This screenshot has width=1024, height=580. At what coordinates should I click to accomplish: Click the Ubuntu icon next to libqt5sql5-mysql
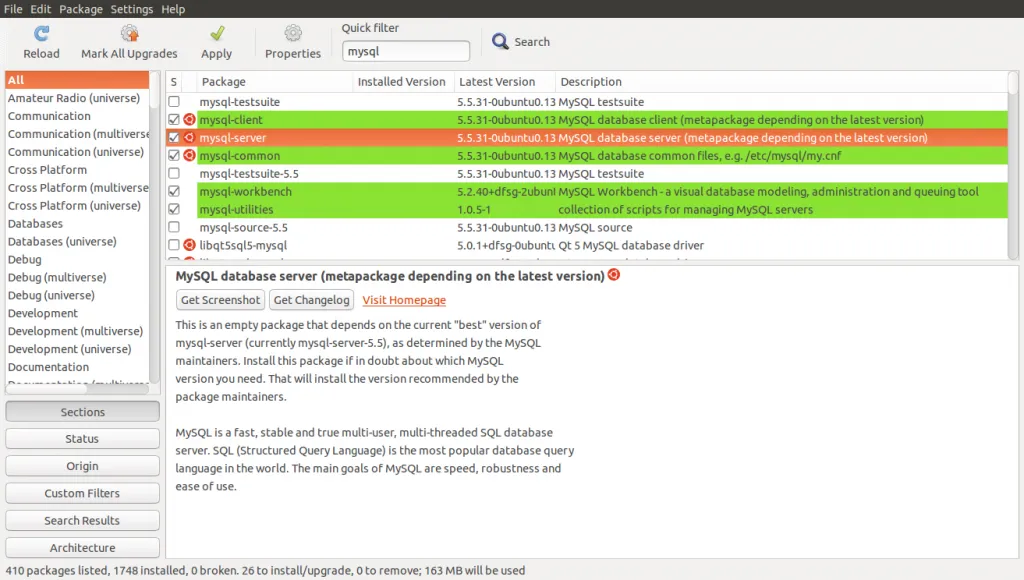pos(189,245)
